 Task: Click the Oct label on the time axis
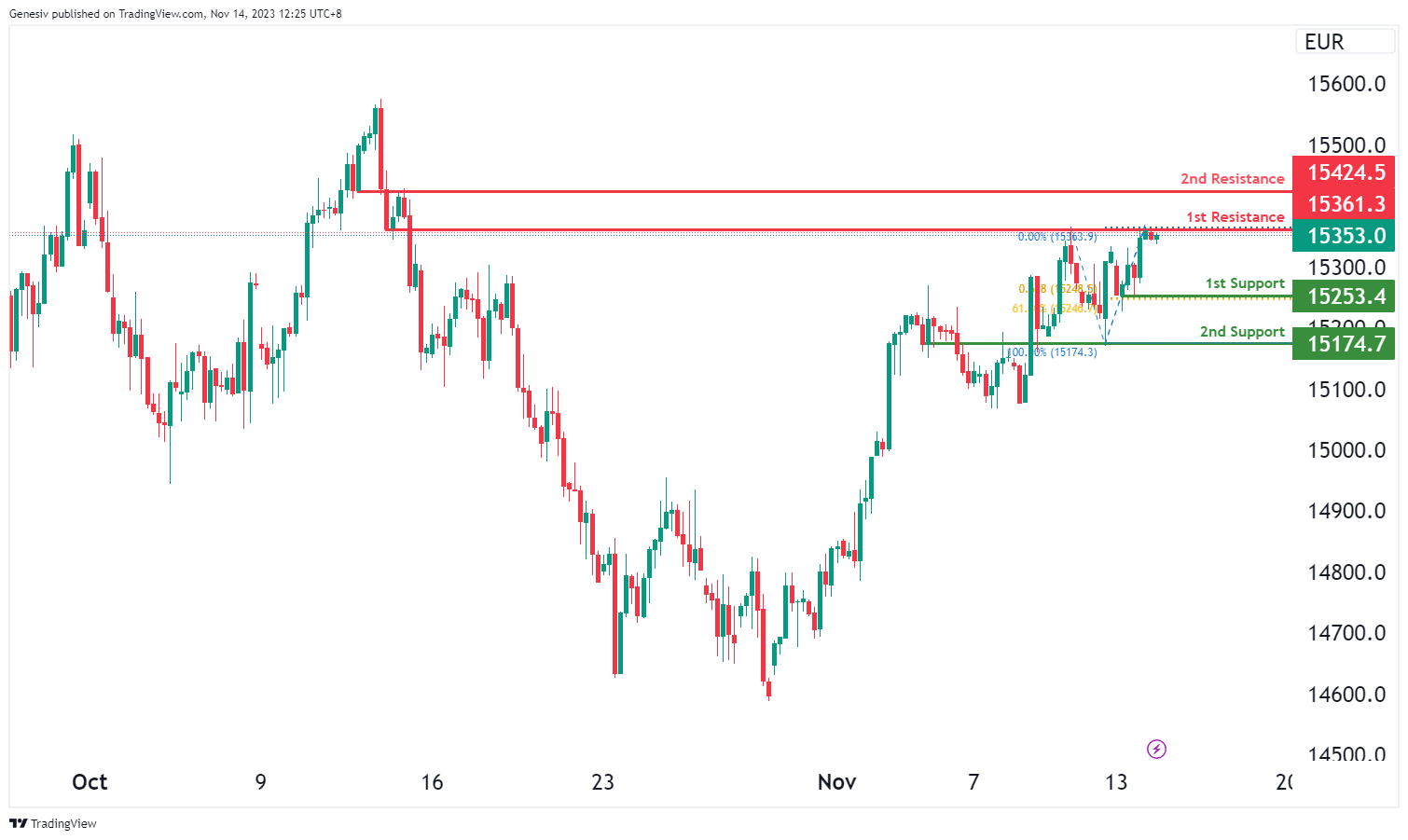[90, 782]
